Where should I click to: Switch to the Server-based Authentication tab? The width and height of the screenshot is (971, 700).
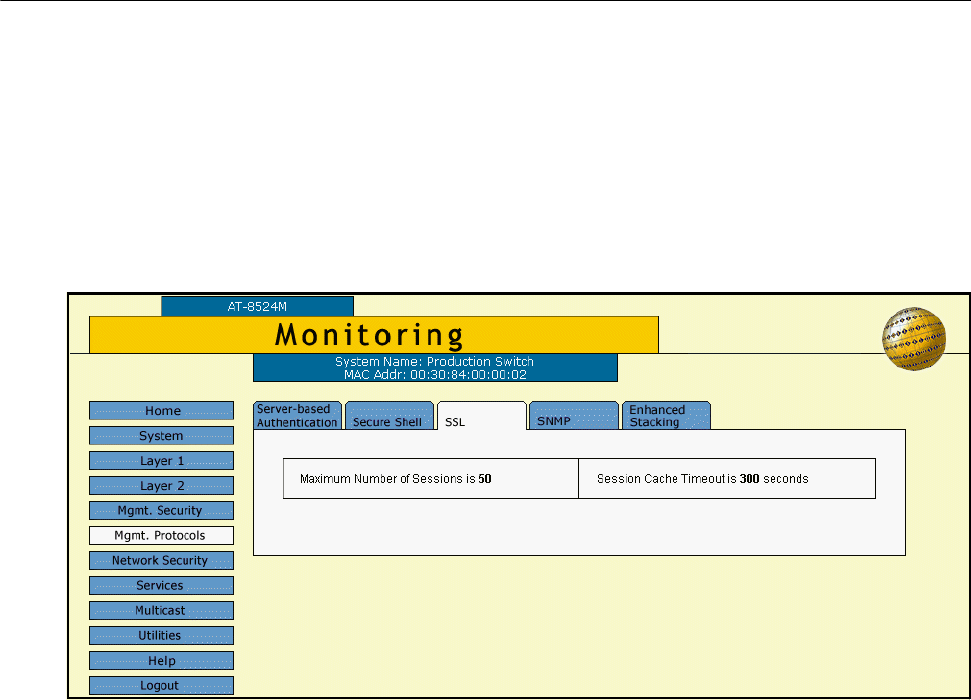(297, 416)
